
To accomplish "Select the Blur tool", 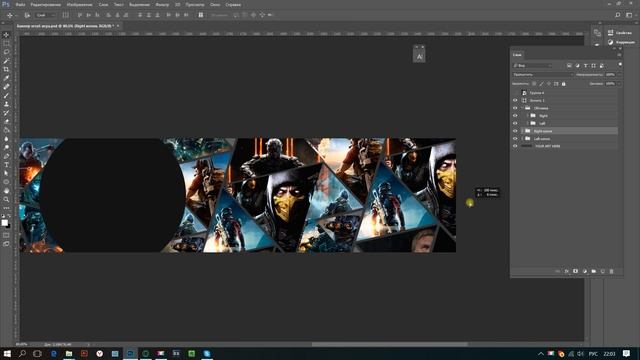I will coord(6,139).
